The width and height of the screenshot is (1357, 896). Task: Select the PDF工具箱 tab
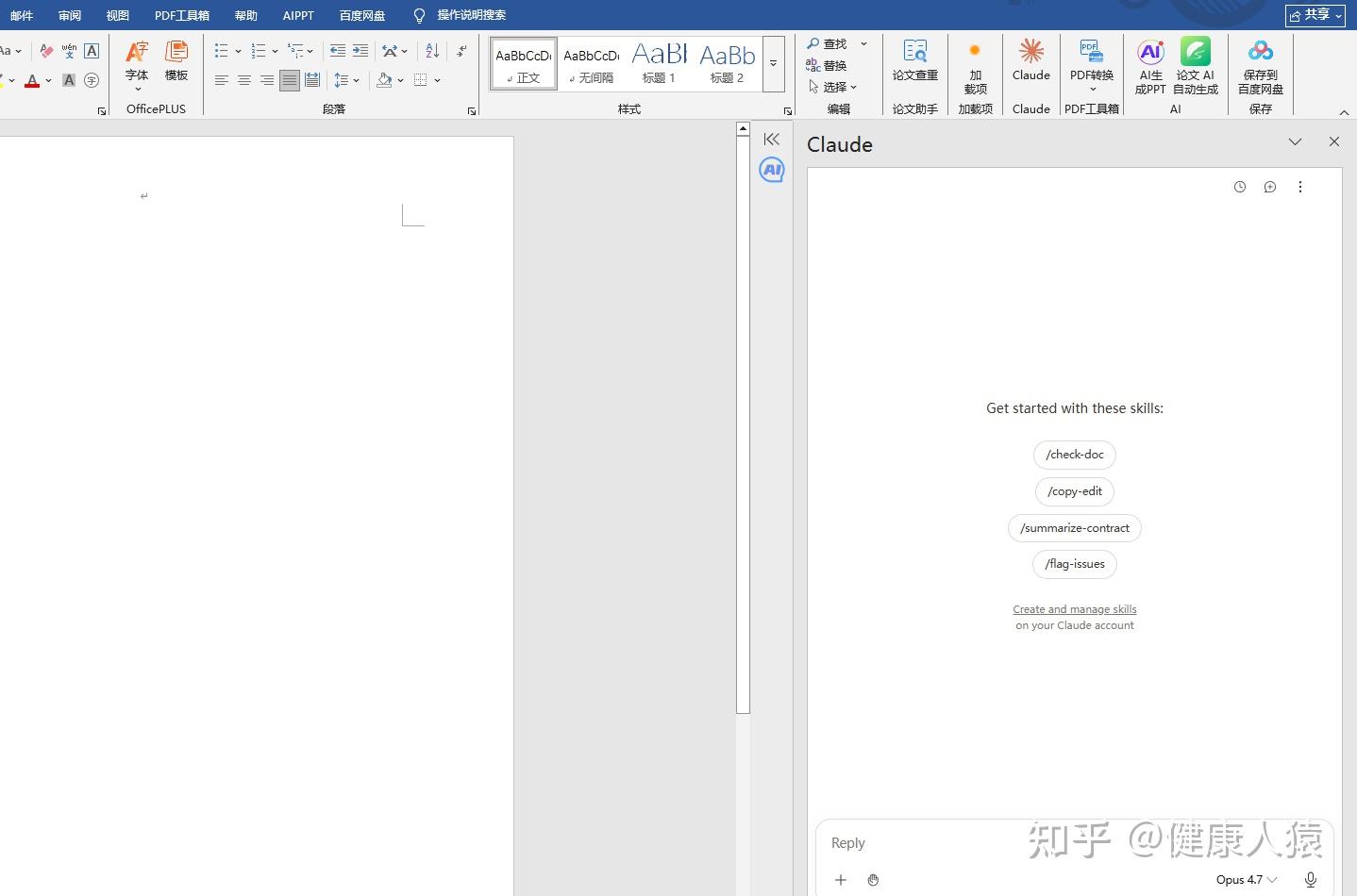coord(182,15)
